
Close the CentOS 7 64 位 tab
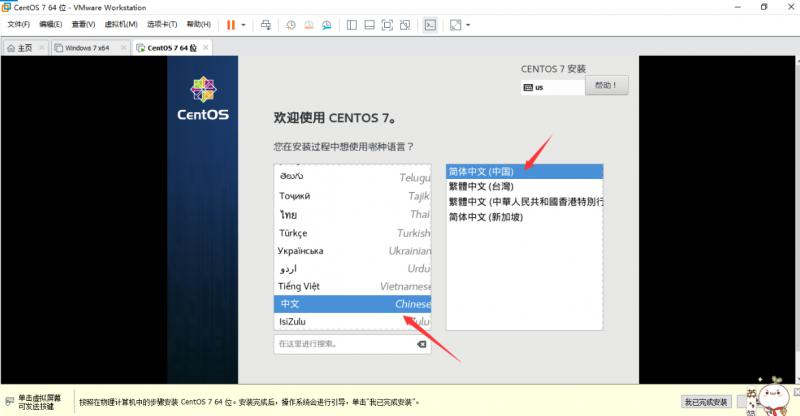coord(205,47)
